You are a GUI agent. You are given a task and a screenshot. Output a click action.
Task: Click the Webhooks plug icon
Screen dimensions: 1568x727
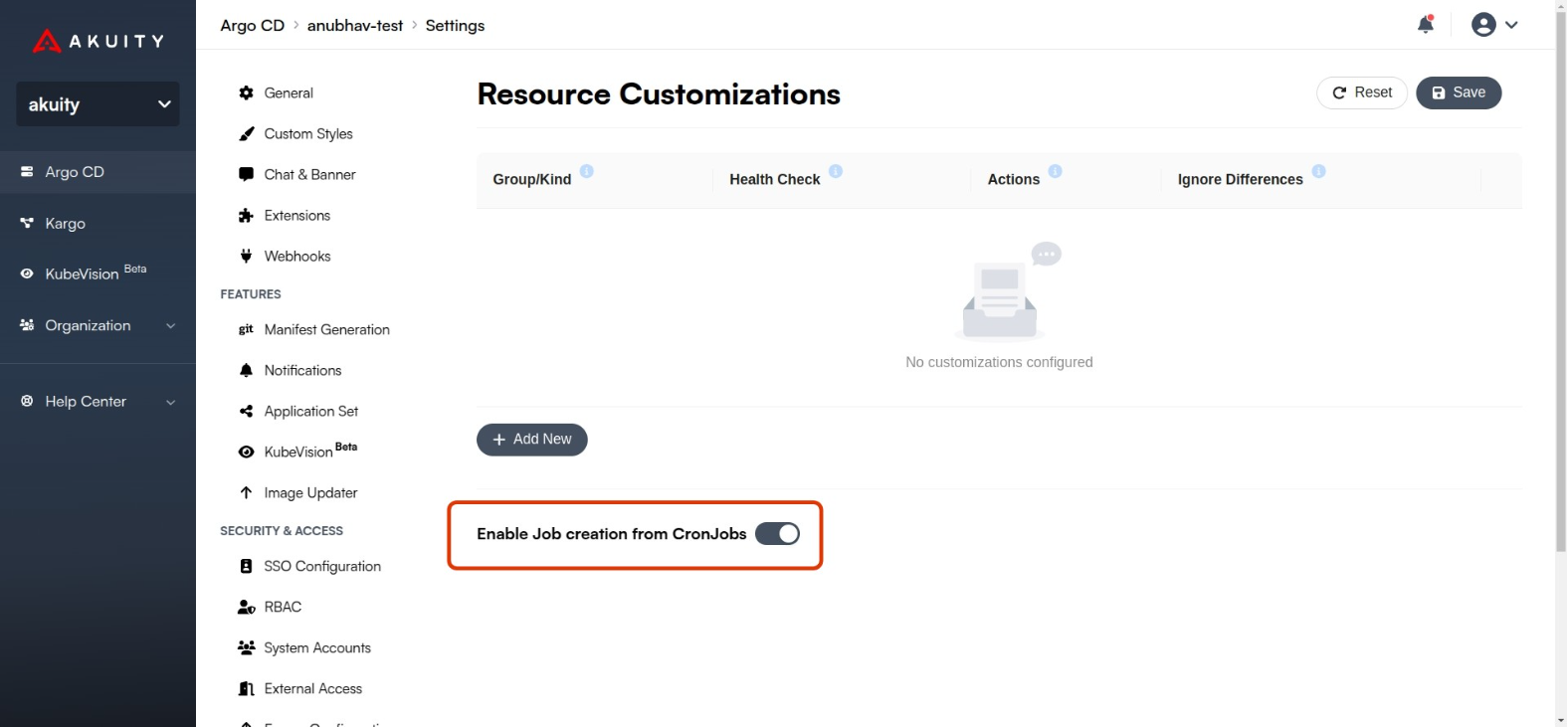246,256
